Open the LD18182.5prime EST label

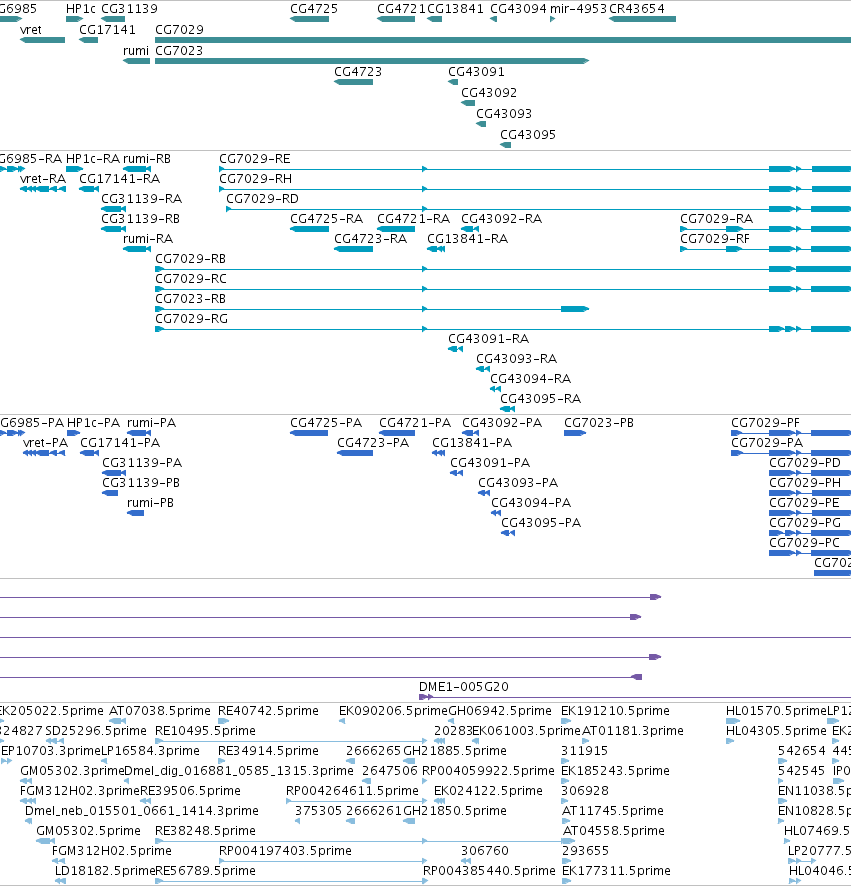coord(105,871)
